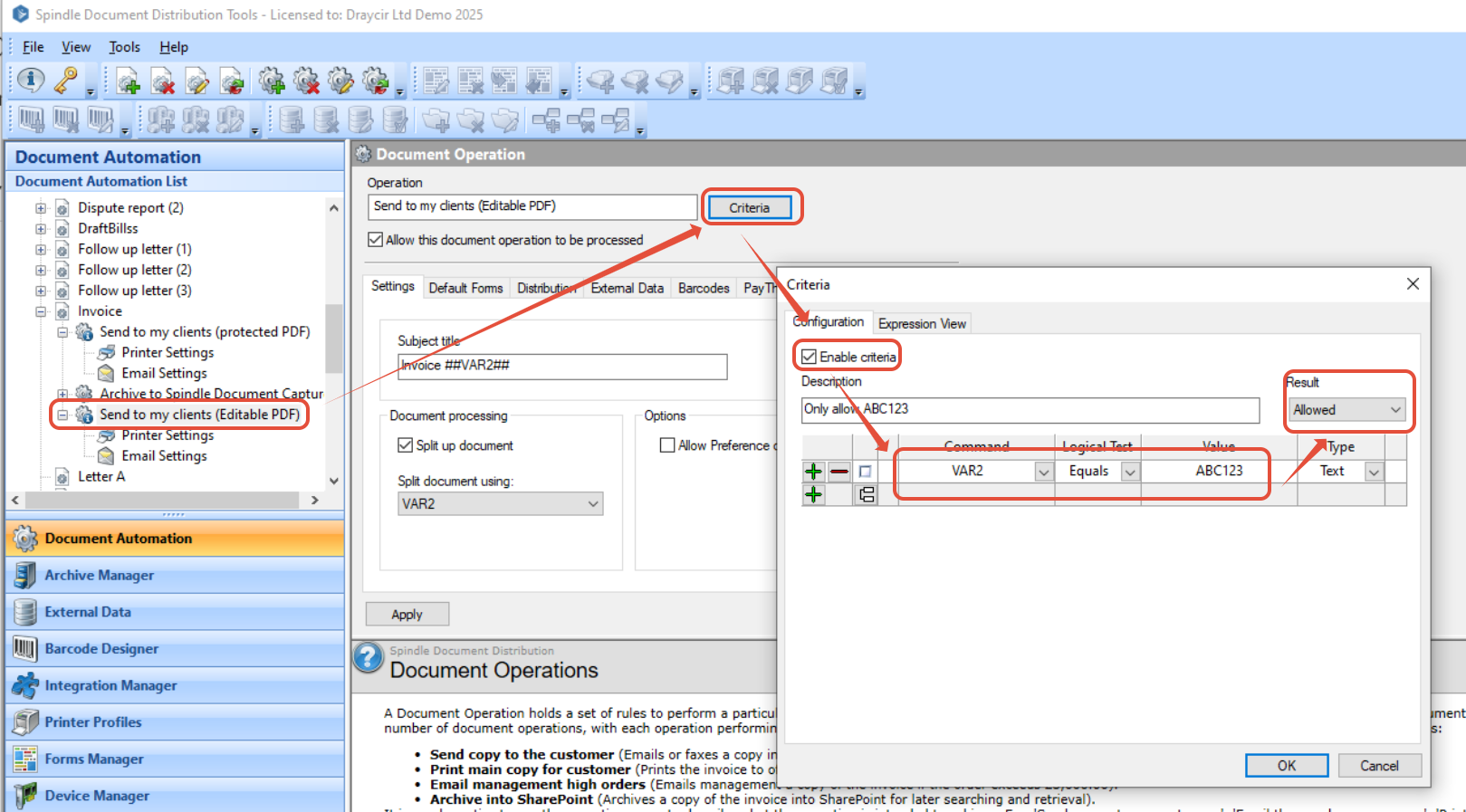Click the tree's scroll down arrow
Image resolution: width=1466 pixels, height=812 pixels.
pos(334,481)
